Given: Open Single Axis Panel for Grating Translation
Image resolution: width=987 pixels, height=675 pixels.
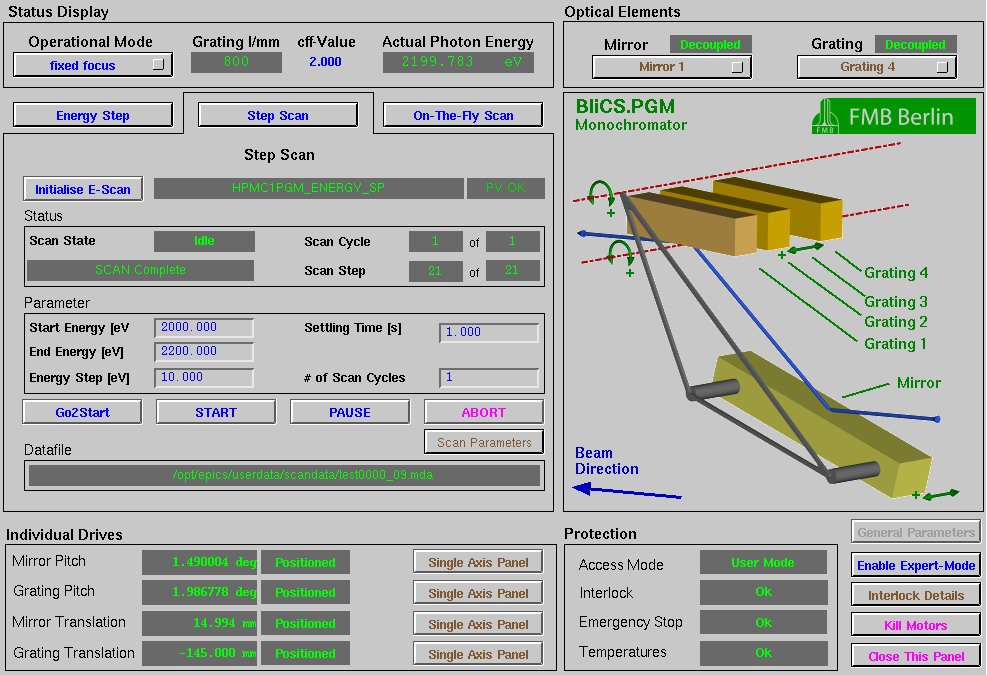Looking at the screenshot, I should tap(478, 654).
